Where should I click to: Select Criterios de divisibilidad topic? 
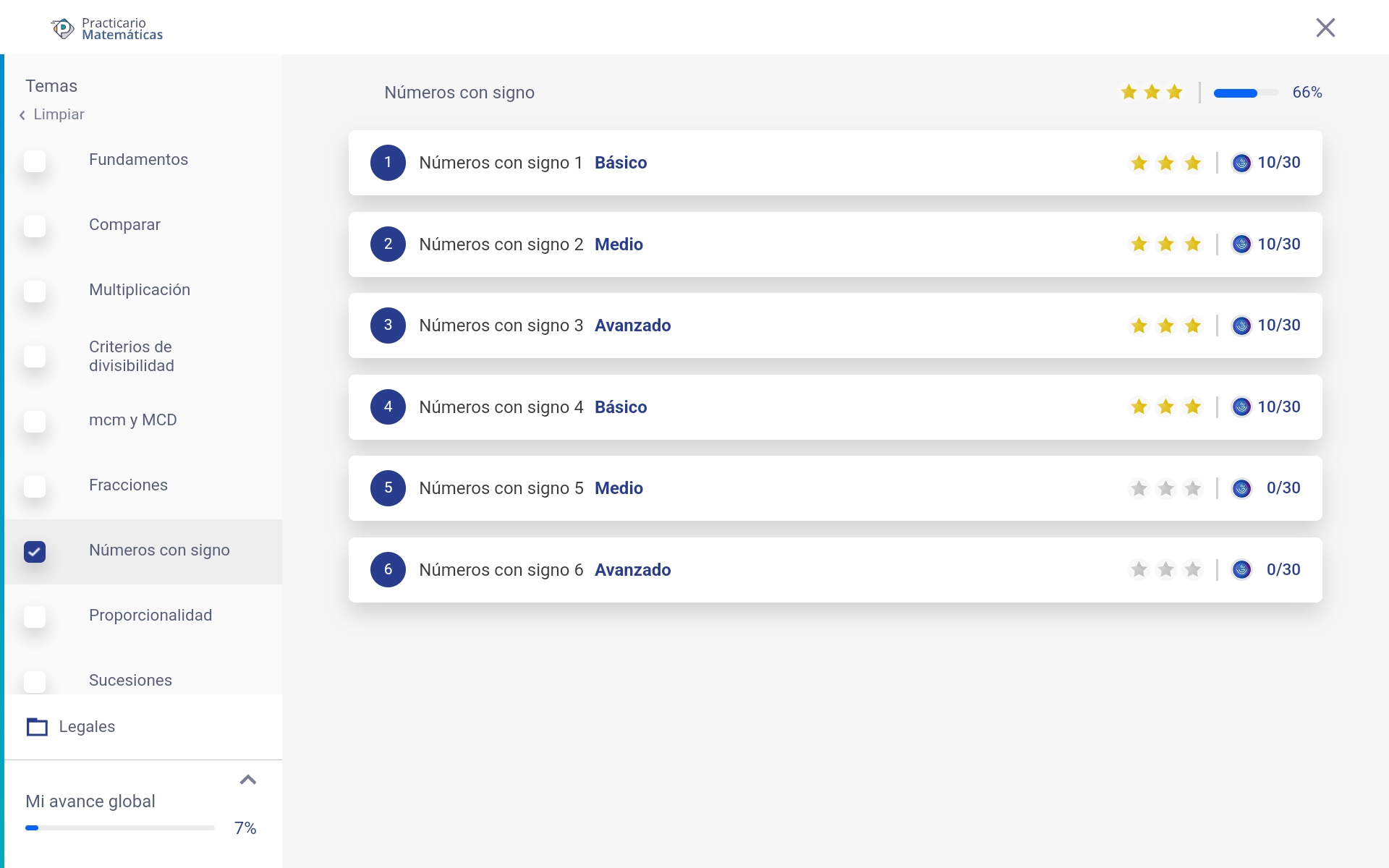tap(132, 356)
